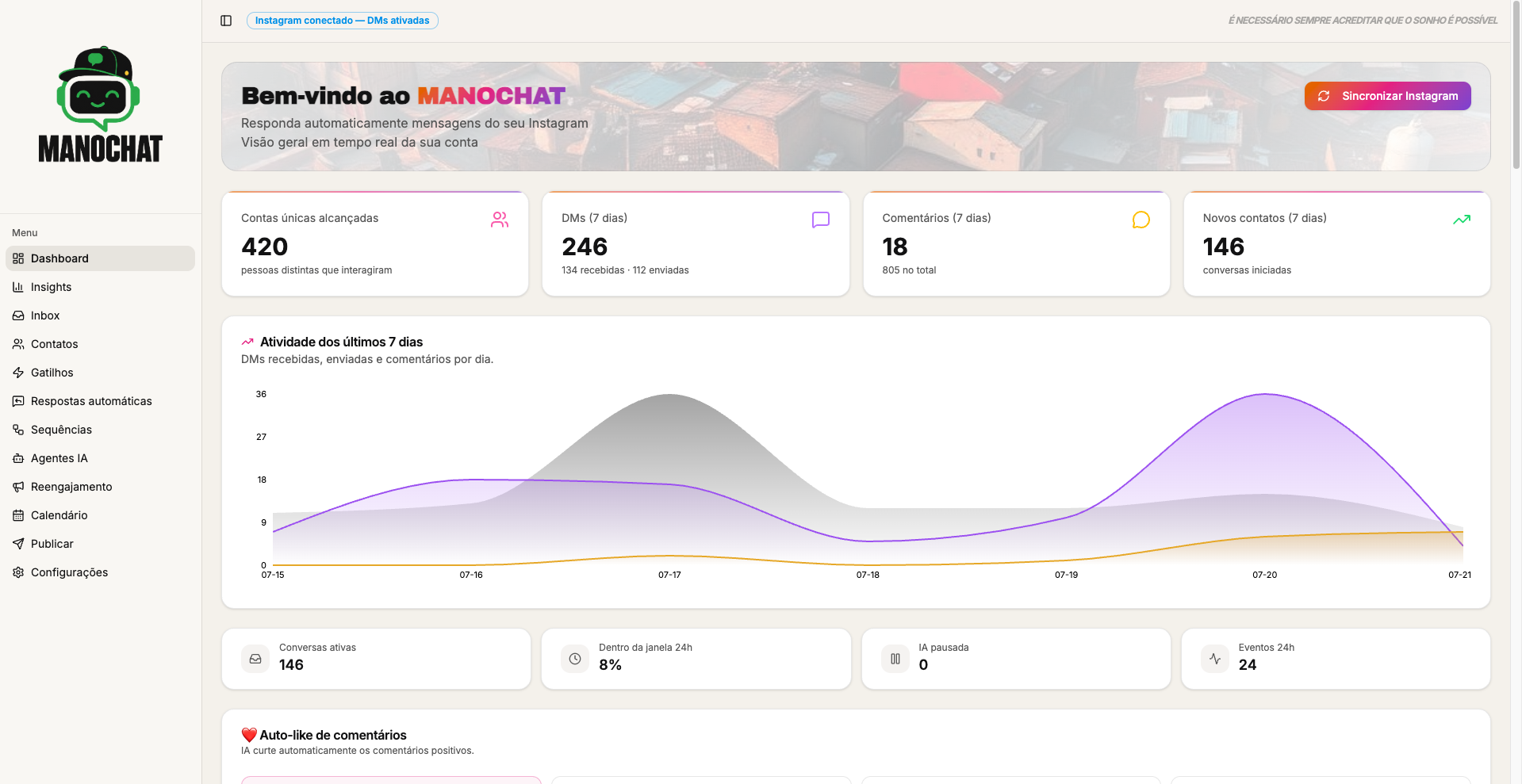
Task: Click the purple message icon on DMs card
Action: (x=821, y=220)
